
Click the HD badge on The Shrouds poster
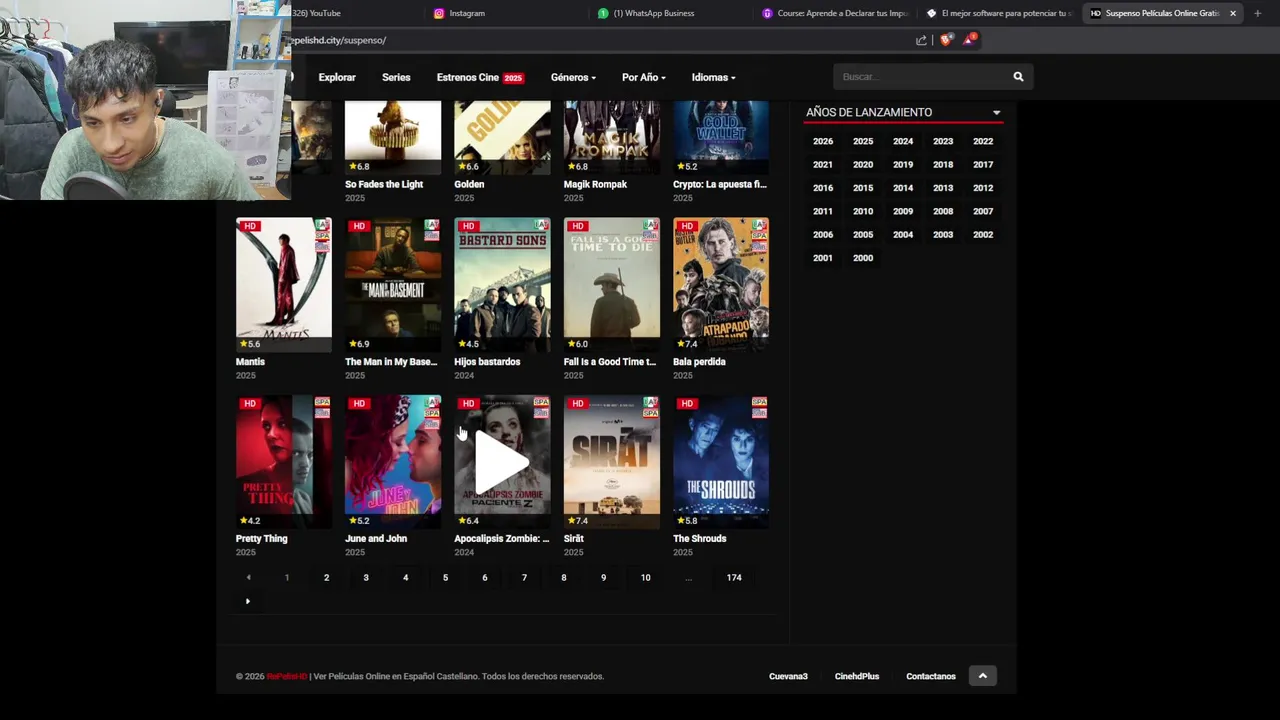687,403
